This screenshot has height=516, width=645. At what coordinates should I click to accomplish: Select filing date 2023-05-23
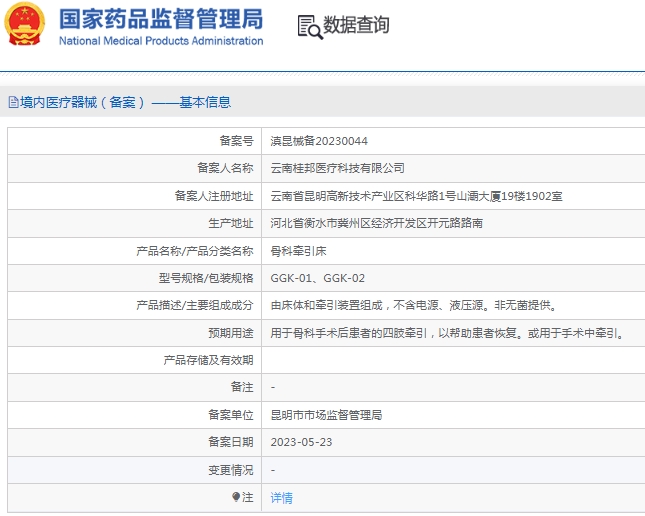[301, 442]
